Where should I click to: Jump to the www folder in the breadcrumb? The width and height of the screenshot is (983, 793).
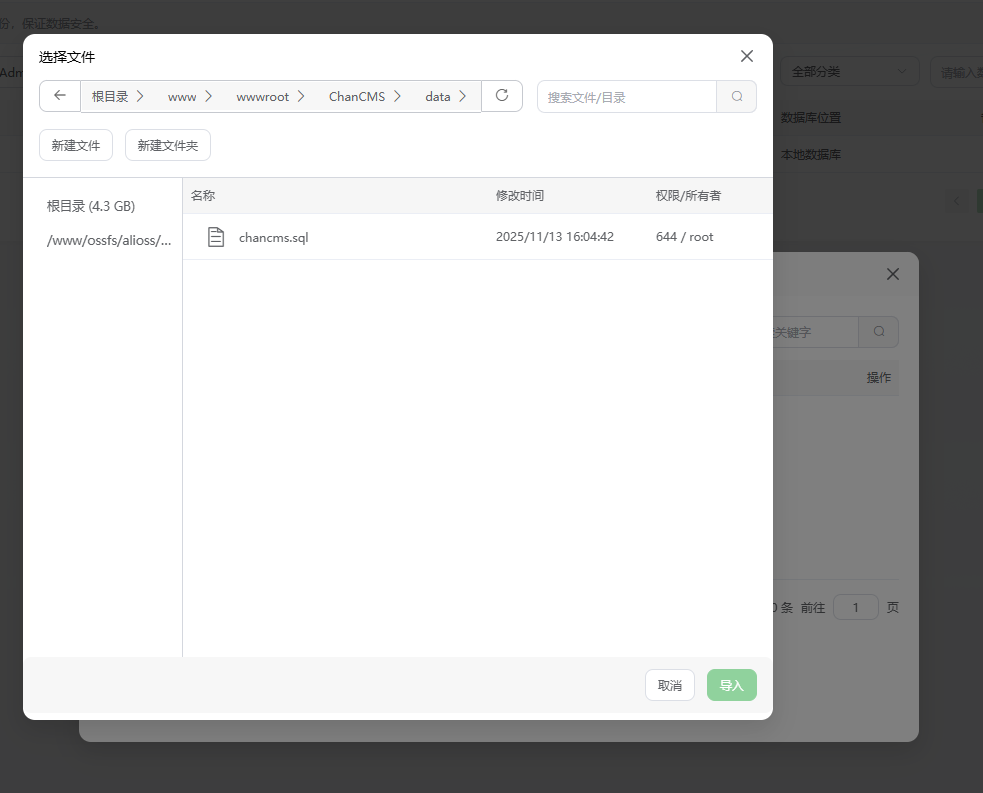pyautogui.click(x=182, y=97)
